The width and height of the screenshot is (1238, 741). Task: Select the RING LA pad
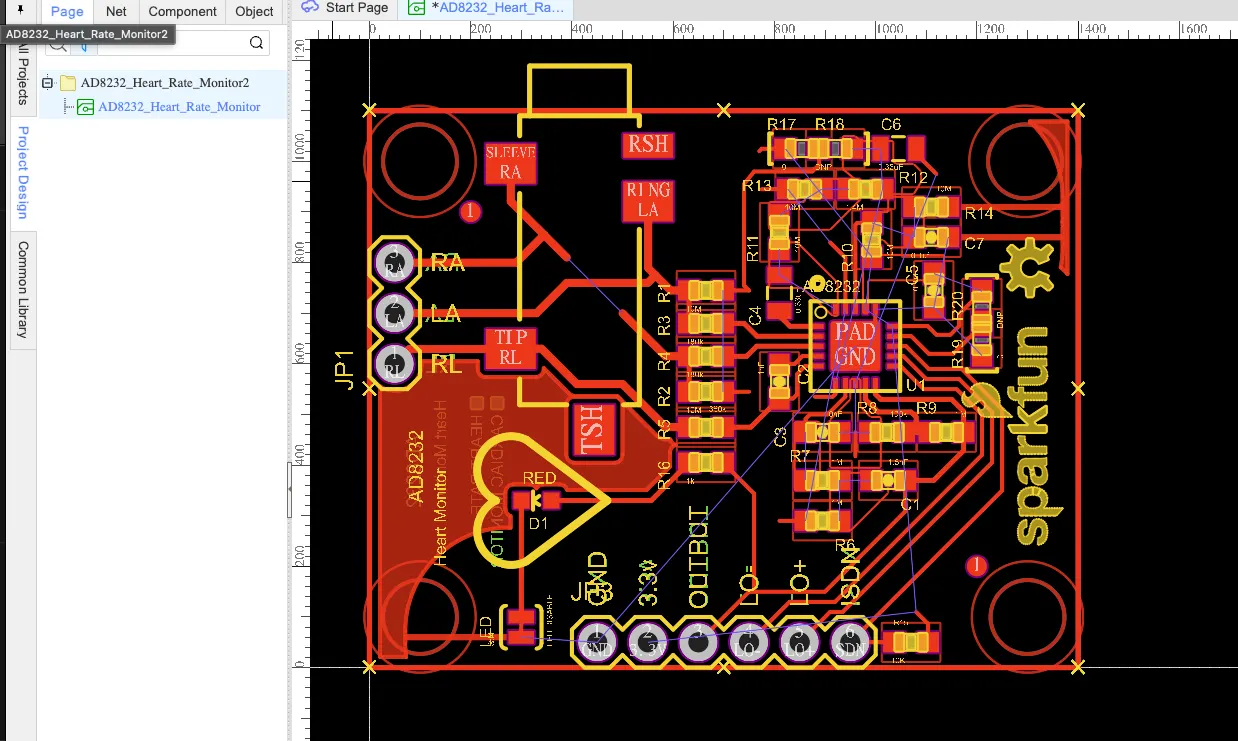point(648,200)
